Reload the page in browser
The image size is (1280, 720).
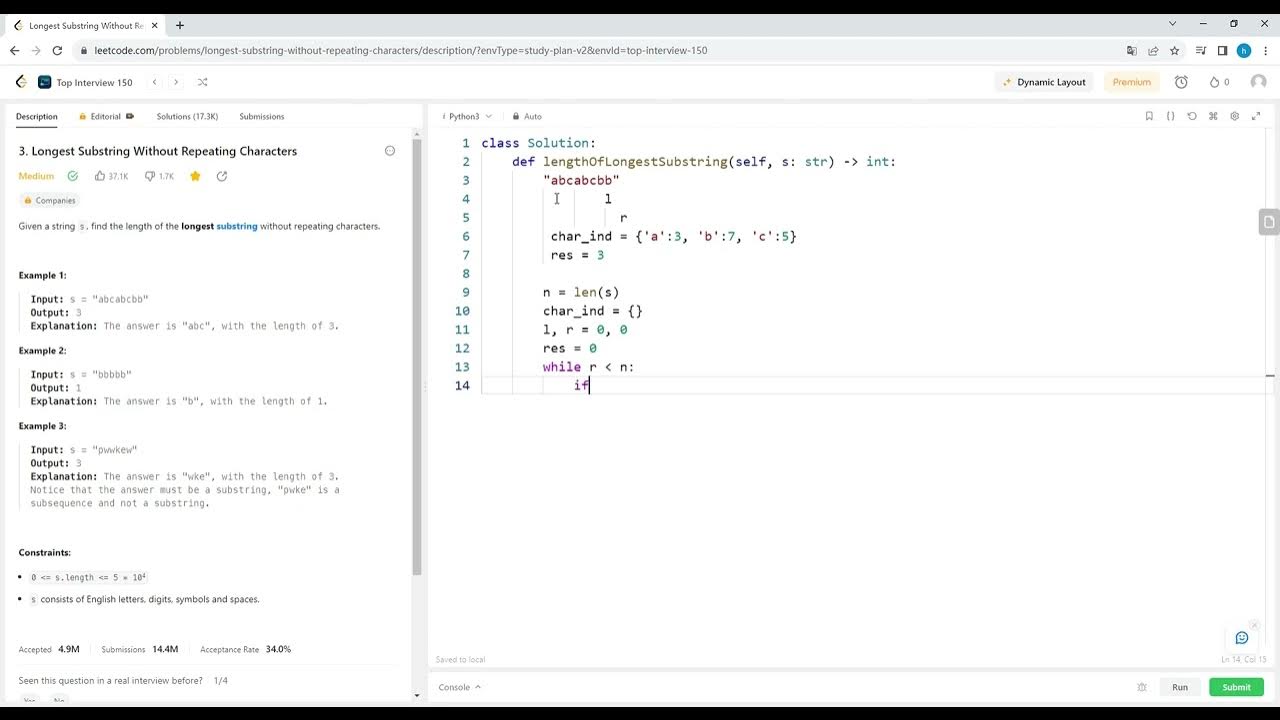click(x=57, y=50)
